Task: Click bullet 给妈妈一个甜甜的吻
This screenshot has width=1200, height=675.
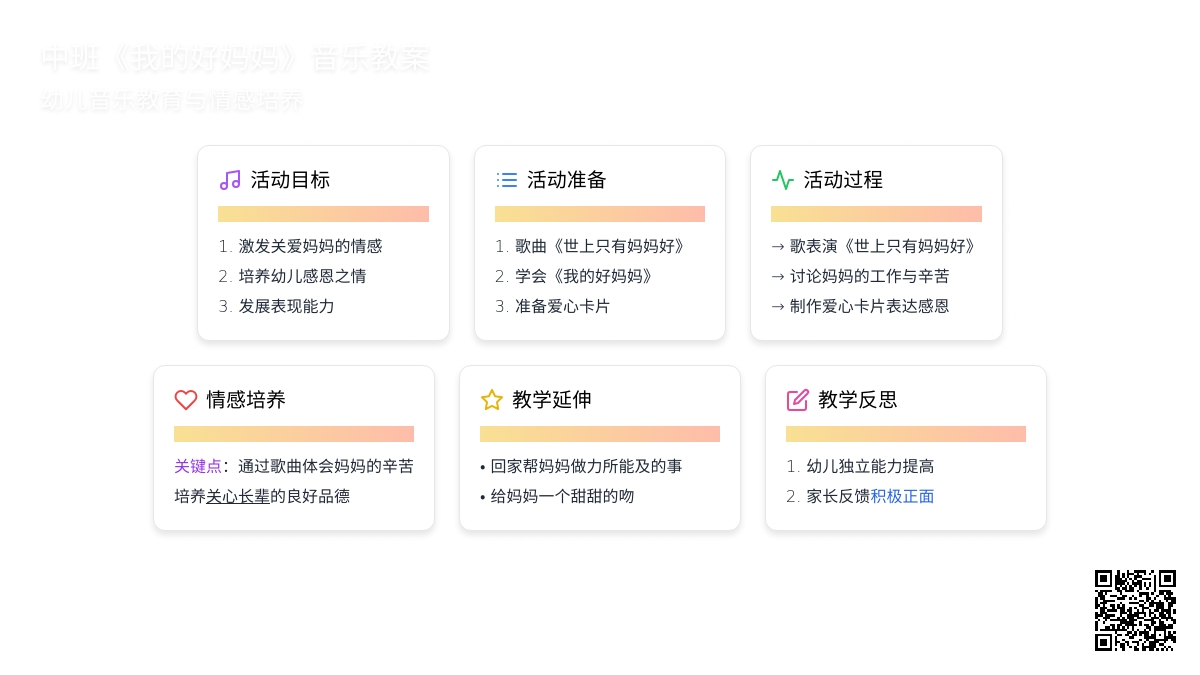Action: (562, 496)
